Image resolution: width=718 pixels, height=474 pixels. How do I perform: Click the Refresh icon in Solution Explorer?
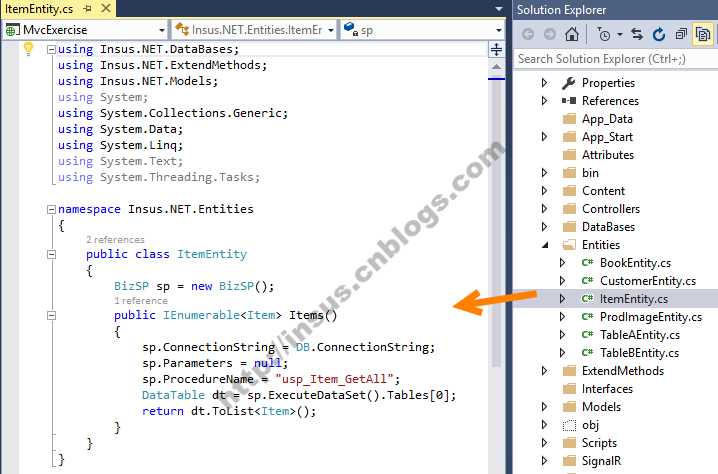659,34
